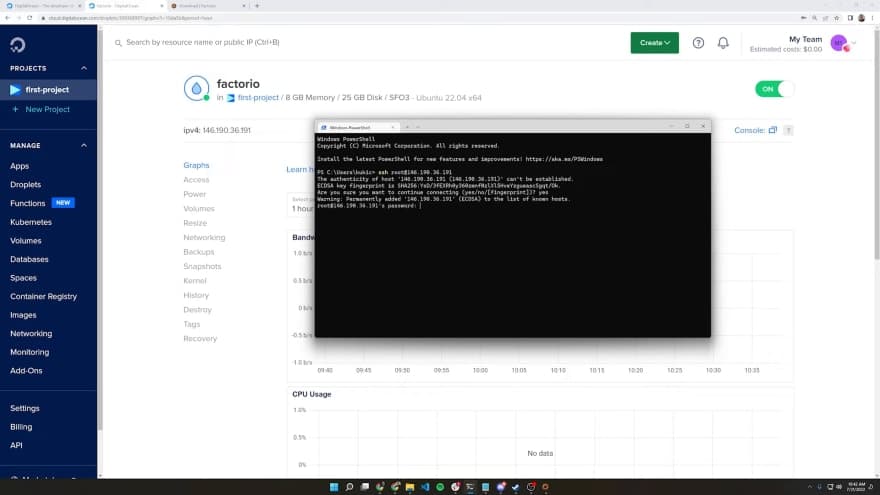Select the Graphs droplet menu item
The image size is (880, 495).
(196, 166)
